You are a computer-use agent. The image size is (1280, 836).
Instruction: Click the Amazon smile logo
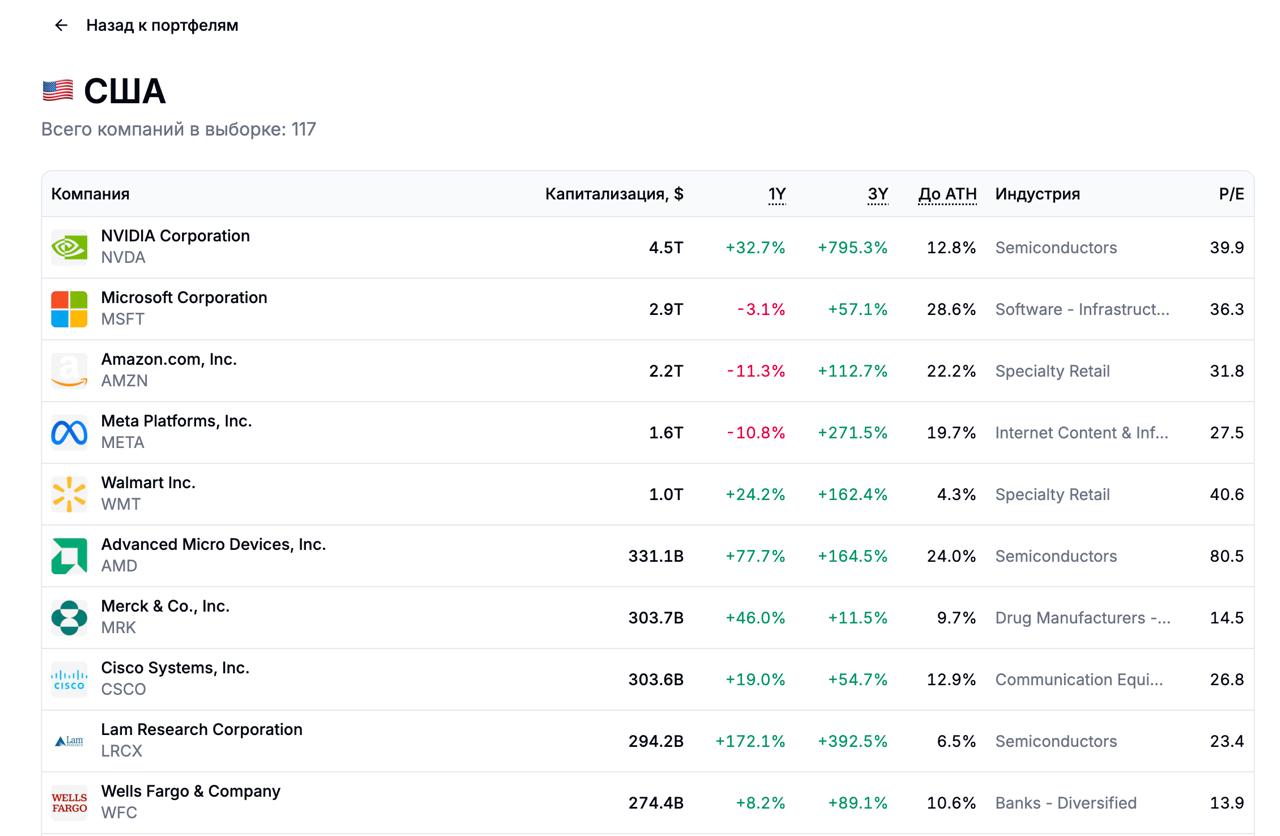(x=68, y=370)
